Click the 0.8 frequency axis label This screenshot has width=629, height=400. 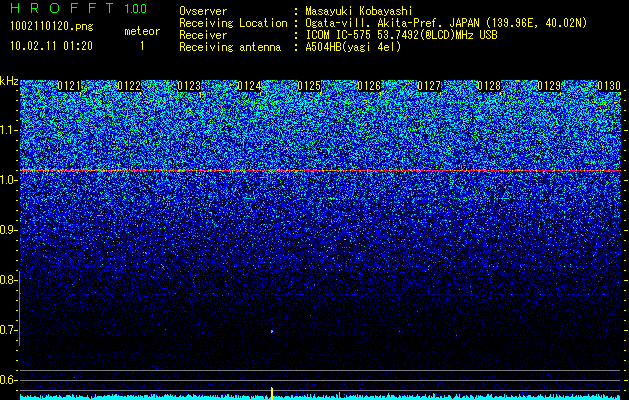pos(8,280)
